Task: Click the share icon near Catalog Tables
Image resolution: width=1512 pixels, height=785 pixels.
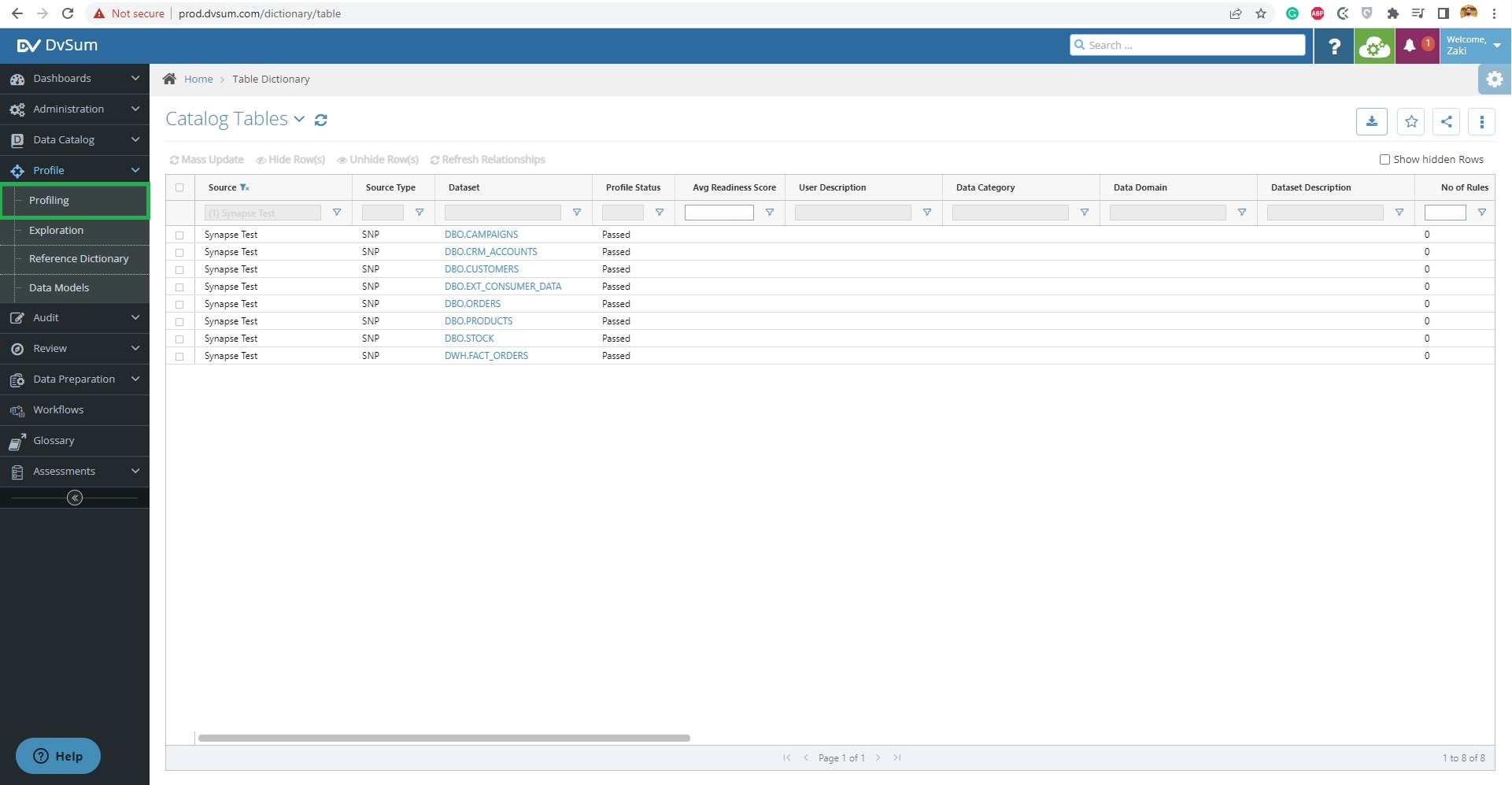Action: click(x=1446, y=121)
